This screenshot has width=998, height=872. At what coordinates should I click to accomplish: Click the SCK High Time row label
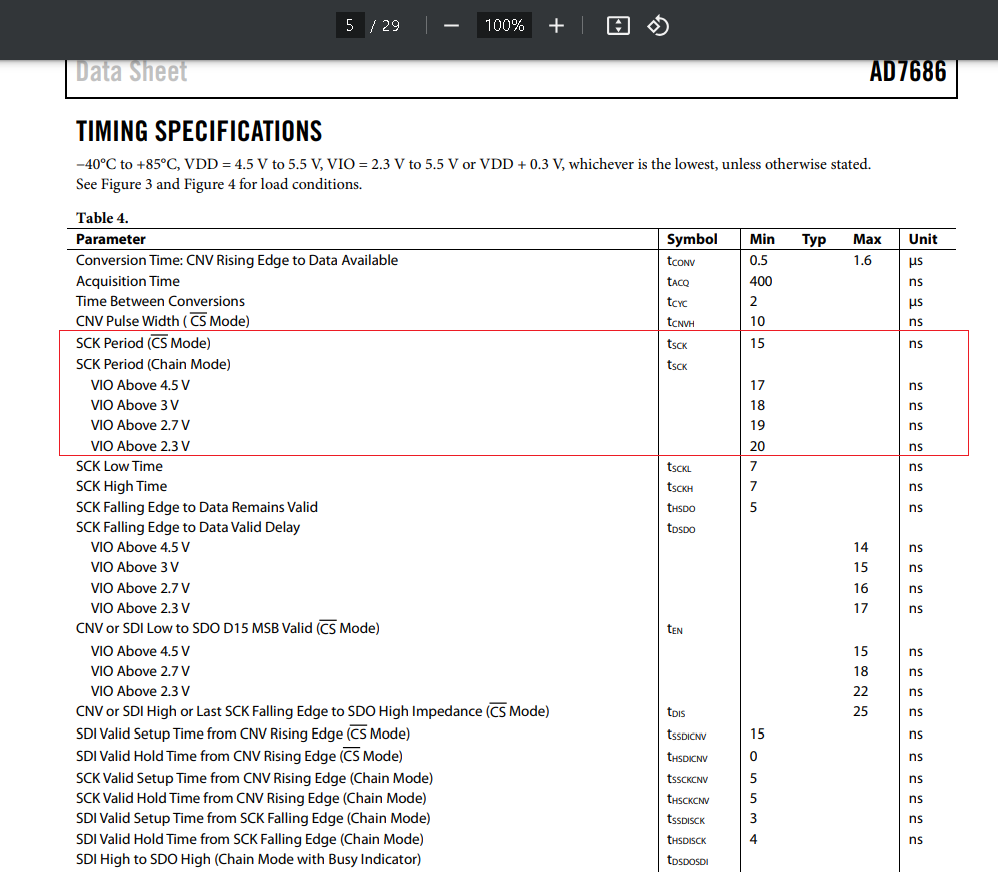[122, 486]
